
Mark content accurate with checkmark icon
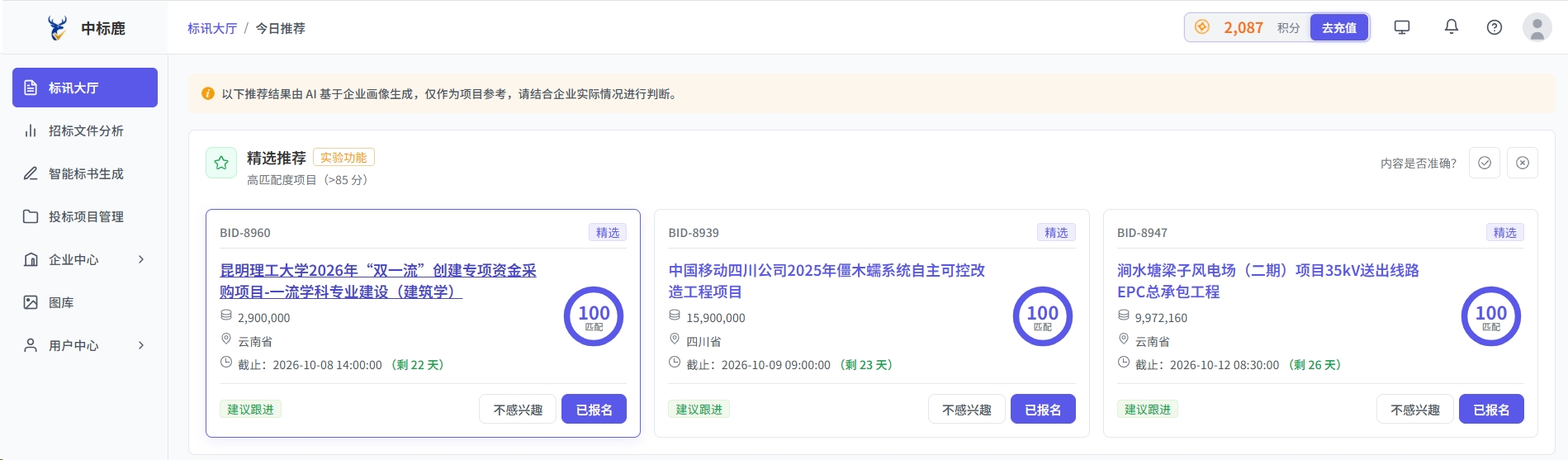tap(1484, 163)
